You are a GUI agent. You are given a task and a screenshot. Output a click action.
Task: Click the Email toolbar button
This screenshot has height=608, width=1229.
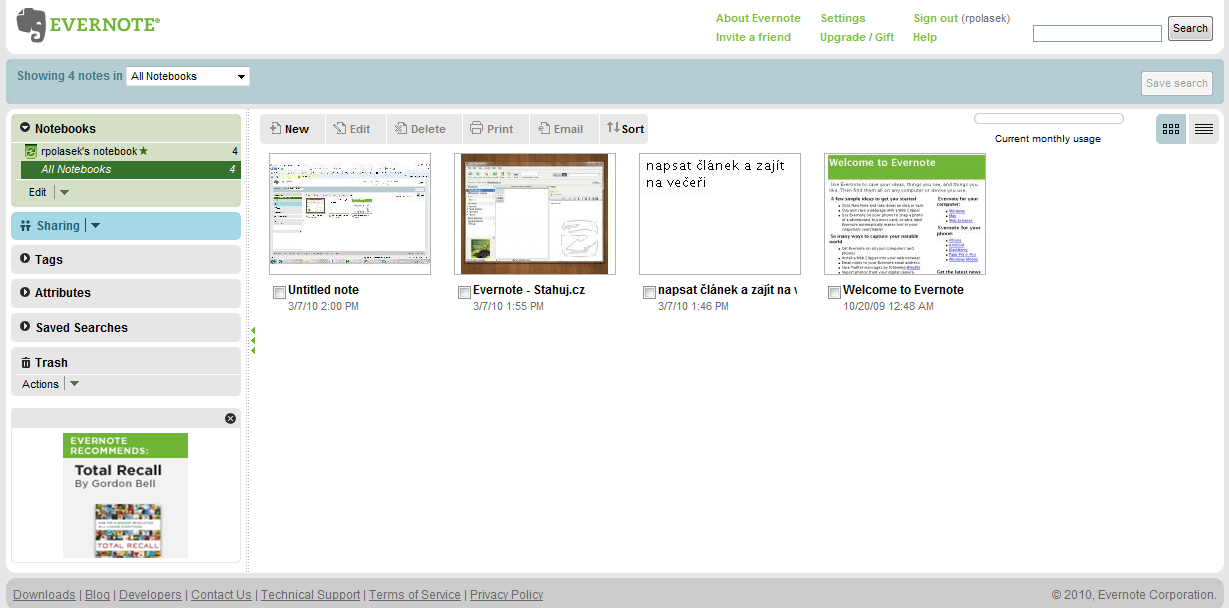561,129
